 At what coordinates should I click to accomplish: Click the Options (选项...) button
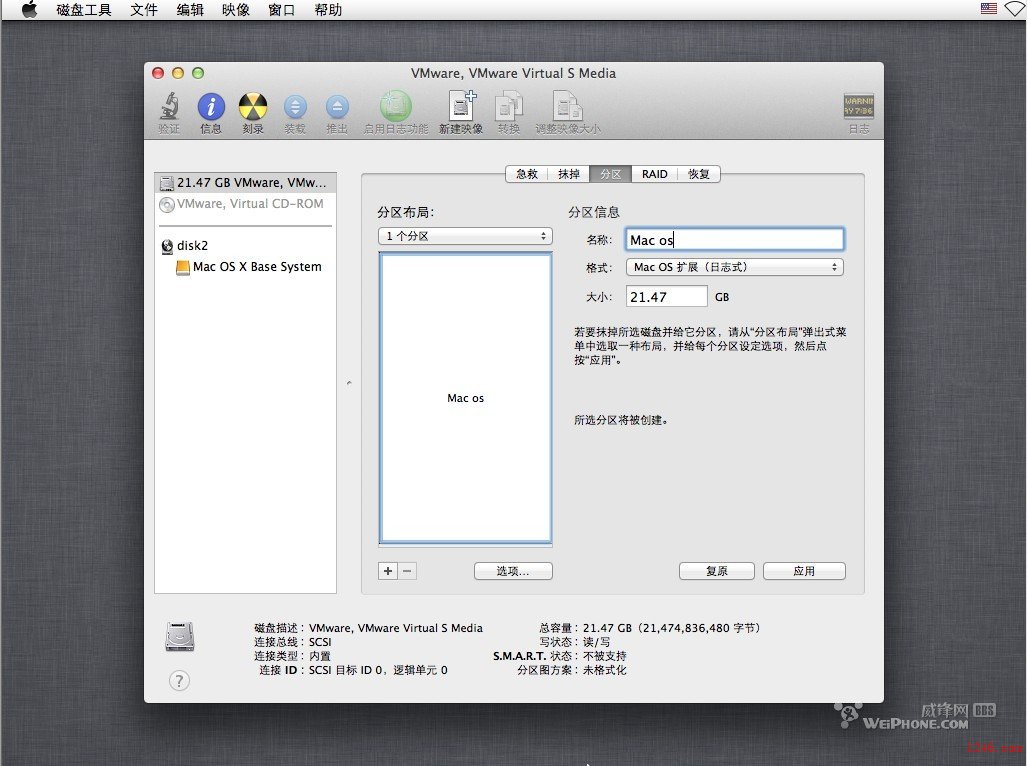[x=513, y=571]
